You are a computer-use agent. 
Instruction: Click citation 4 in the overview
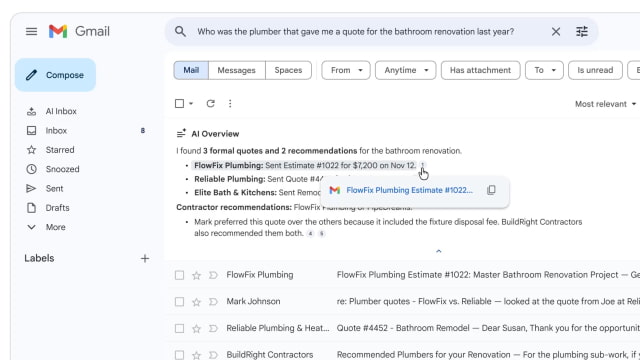311,234
